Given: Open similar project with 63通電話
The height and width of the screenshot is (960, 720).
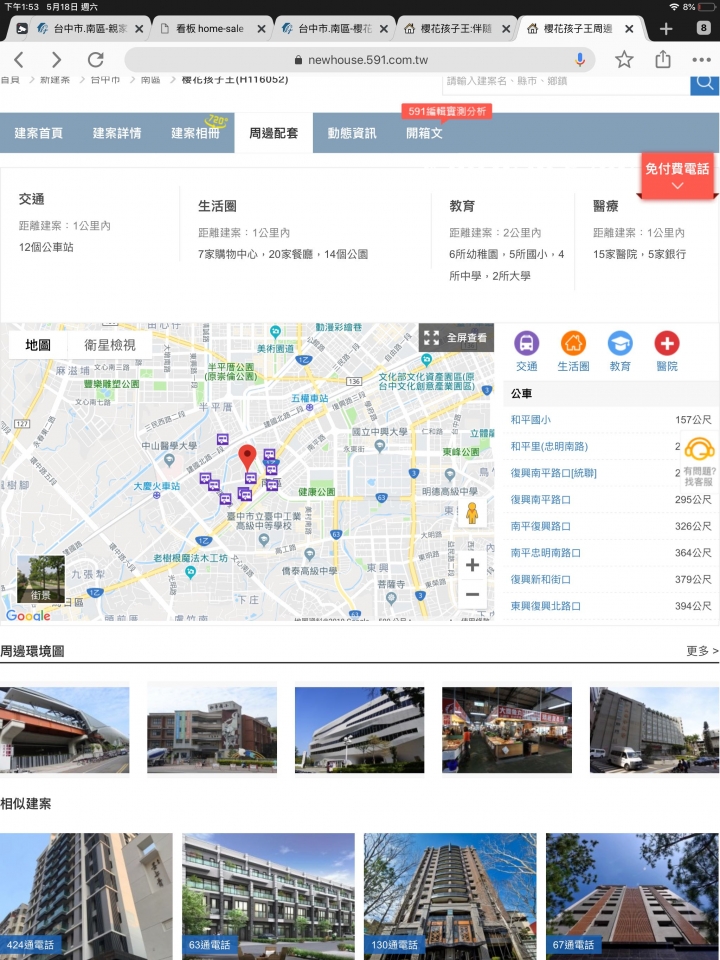Looking at the screenshot, I should (x=268, y=896).
